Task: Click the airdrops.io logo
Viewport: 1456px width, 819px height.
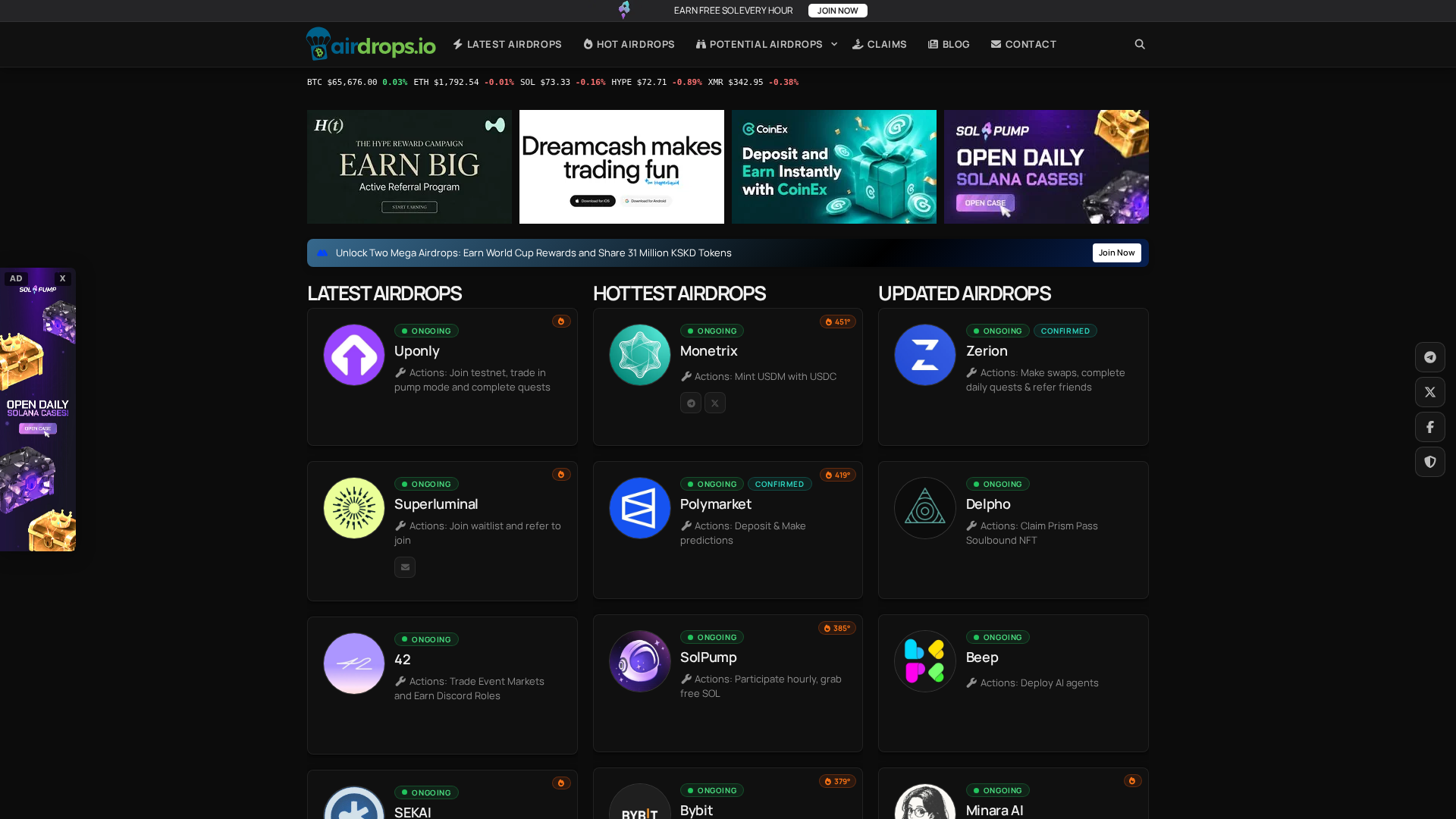Action: (x=371, y=44)
